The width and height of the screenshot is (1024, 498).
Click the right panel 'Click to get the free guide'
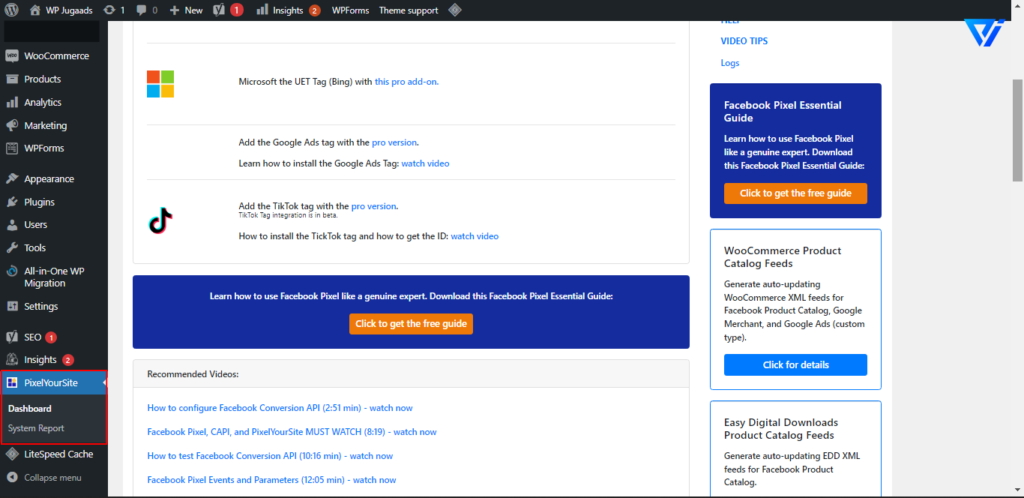(795, 193)
